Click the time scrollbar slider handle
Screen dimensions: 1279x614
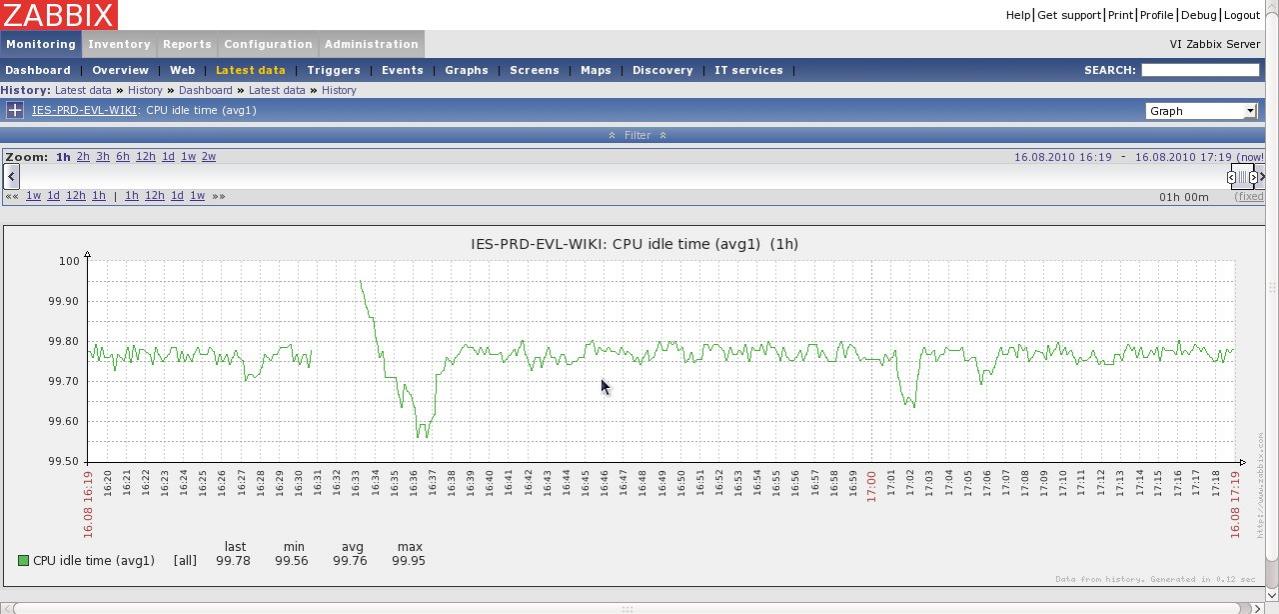pyautogui.click(x=1242, y=177)
